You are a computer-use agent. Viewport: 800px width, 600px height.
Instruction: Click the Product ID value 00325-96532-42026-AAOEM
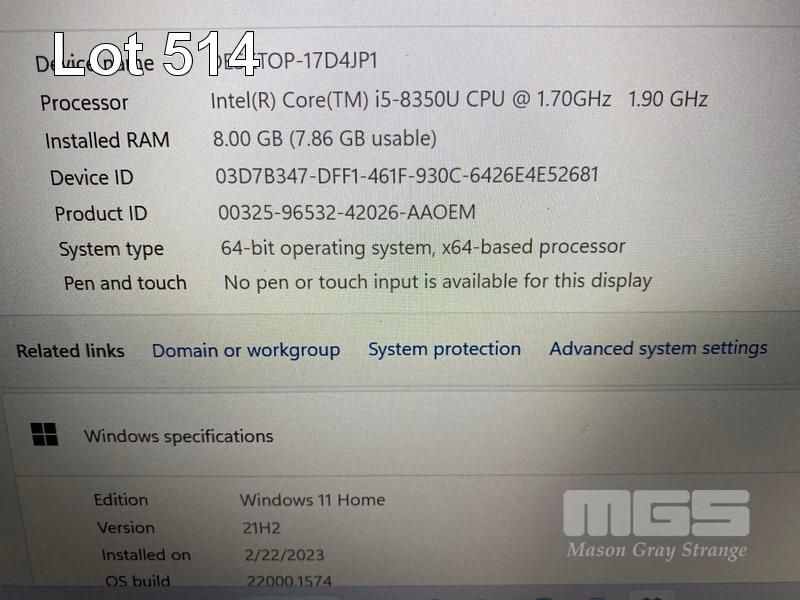click(347, 212)
